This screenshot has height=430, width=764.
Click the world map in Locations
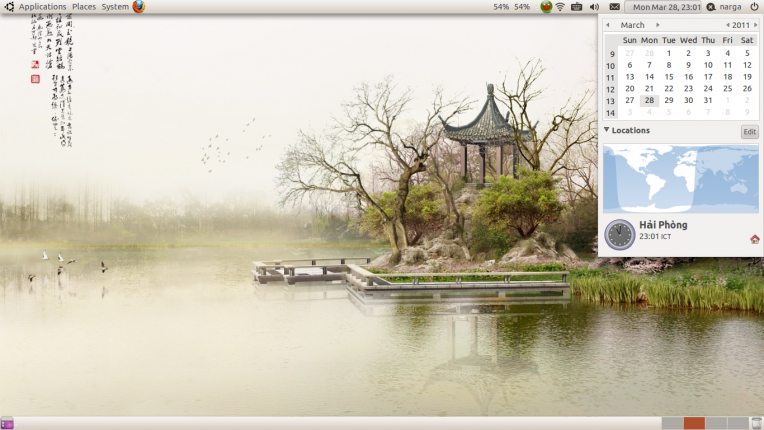point(680,179)
